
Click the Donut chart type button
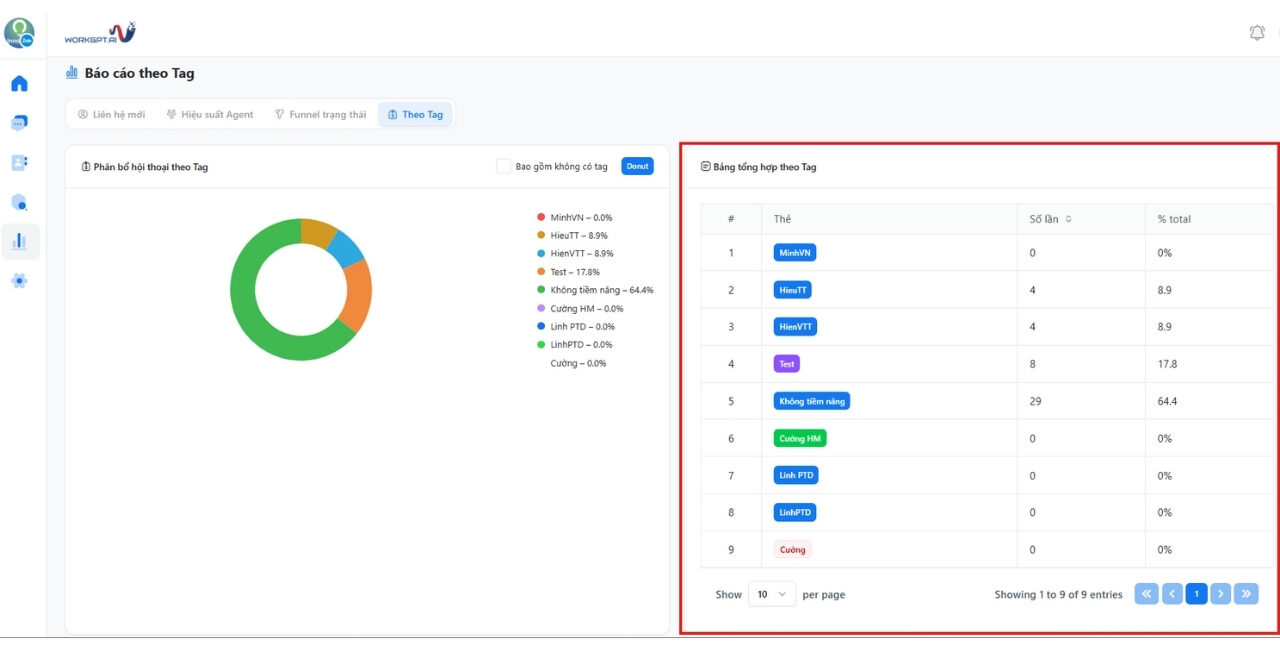(637, 166)
